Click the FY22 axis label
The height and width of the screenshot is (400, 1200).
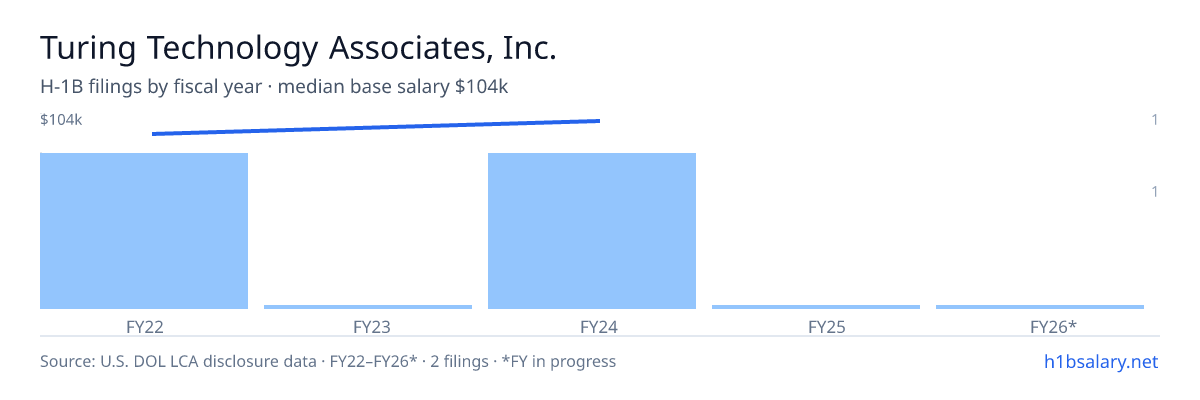coord(144,326)
